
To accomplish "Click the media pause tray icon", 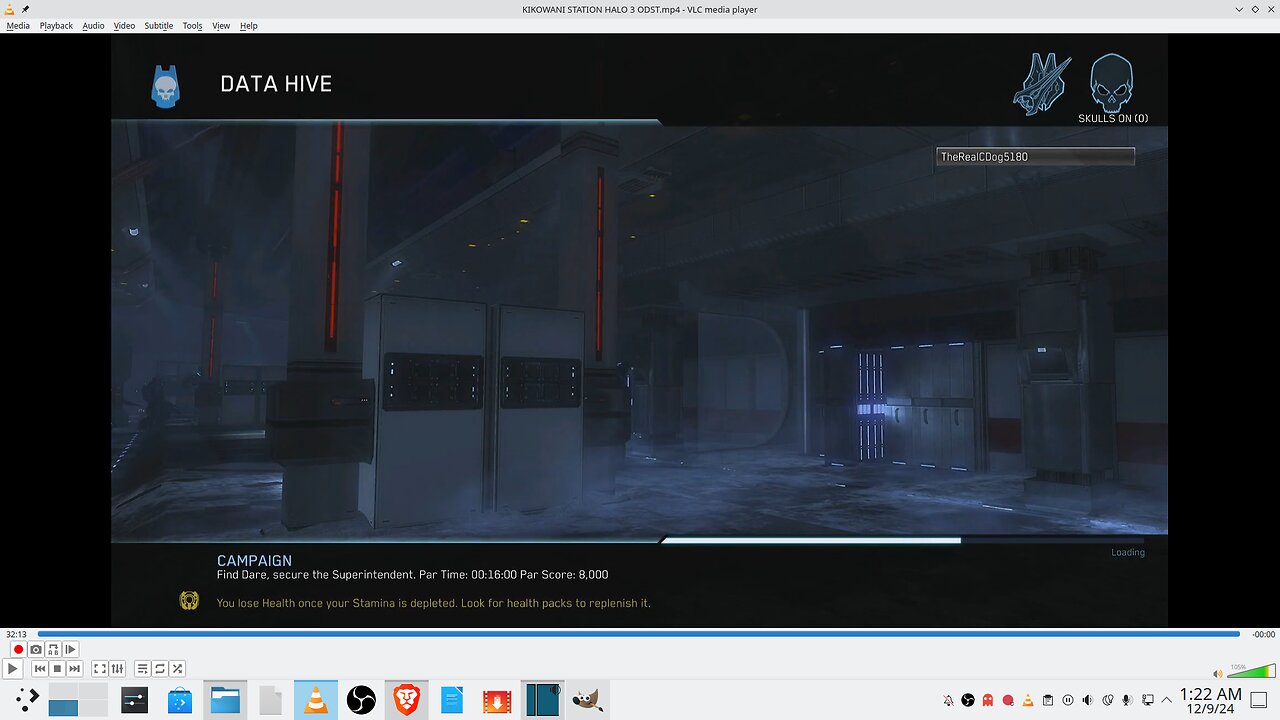I will click(1068, 700).
